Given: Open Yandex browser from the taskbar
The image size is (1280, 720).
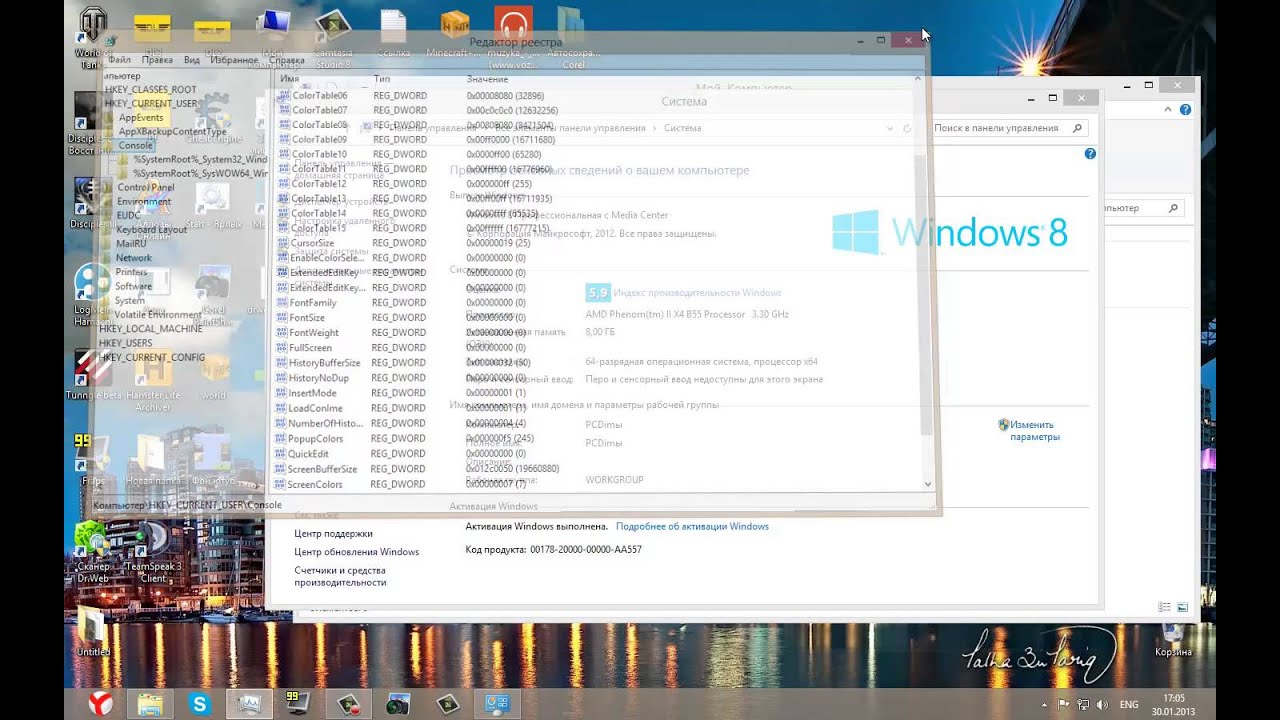Looking at the screenshot, I should [101, 704].
